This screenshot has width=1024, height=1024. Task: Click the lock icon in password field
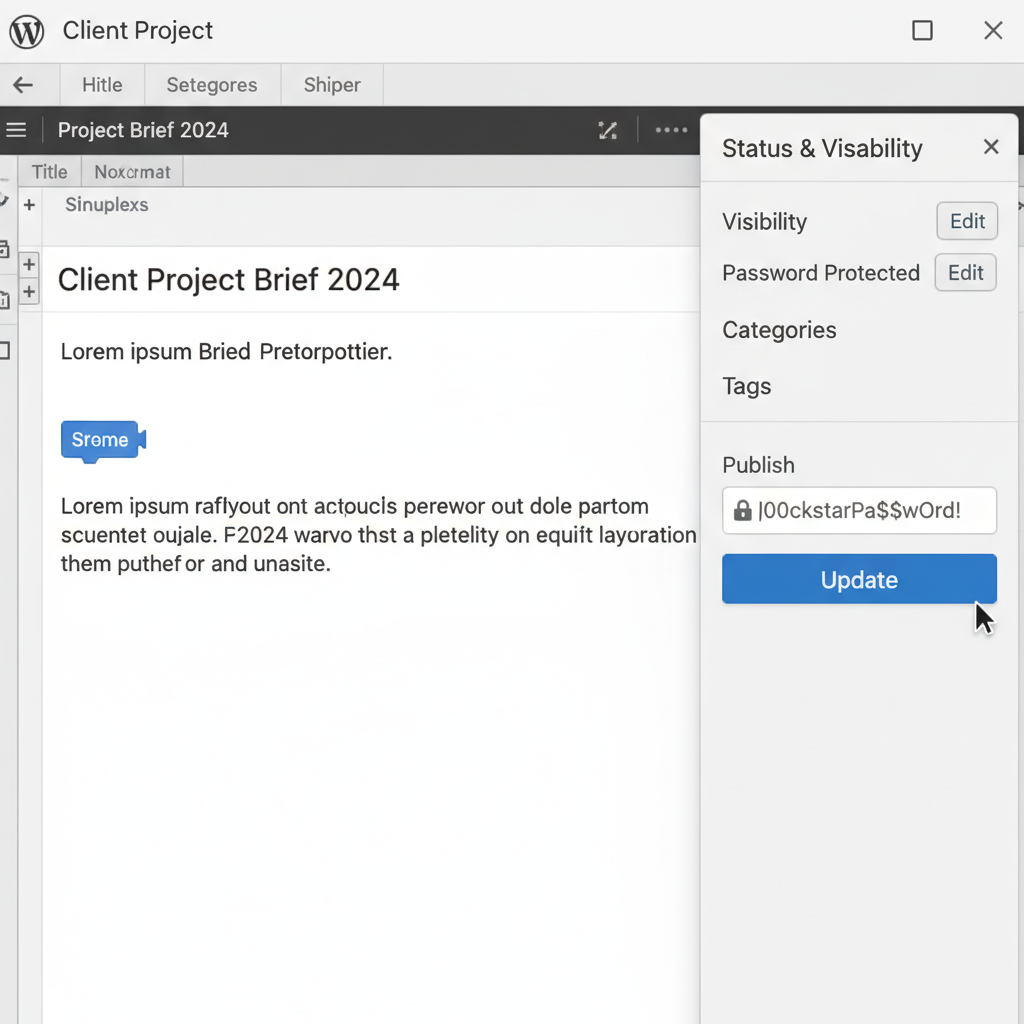tap(742, 511)
